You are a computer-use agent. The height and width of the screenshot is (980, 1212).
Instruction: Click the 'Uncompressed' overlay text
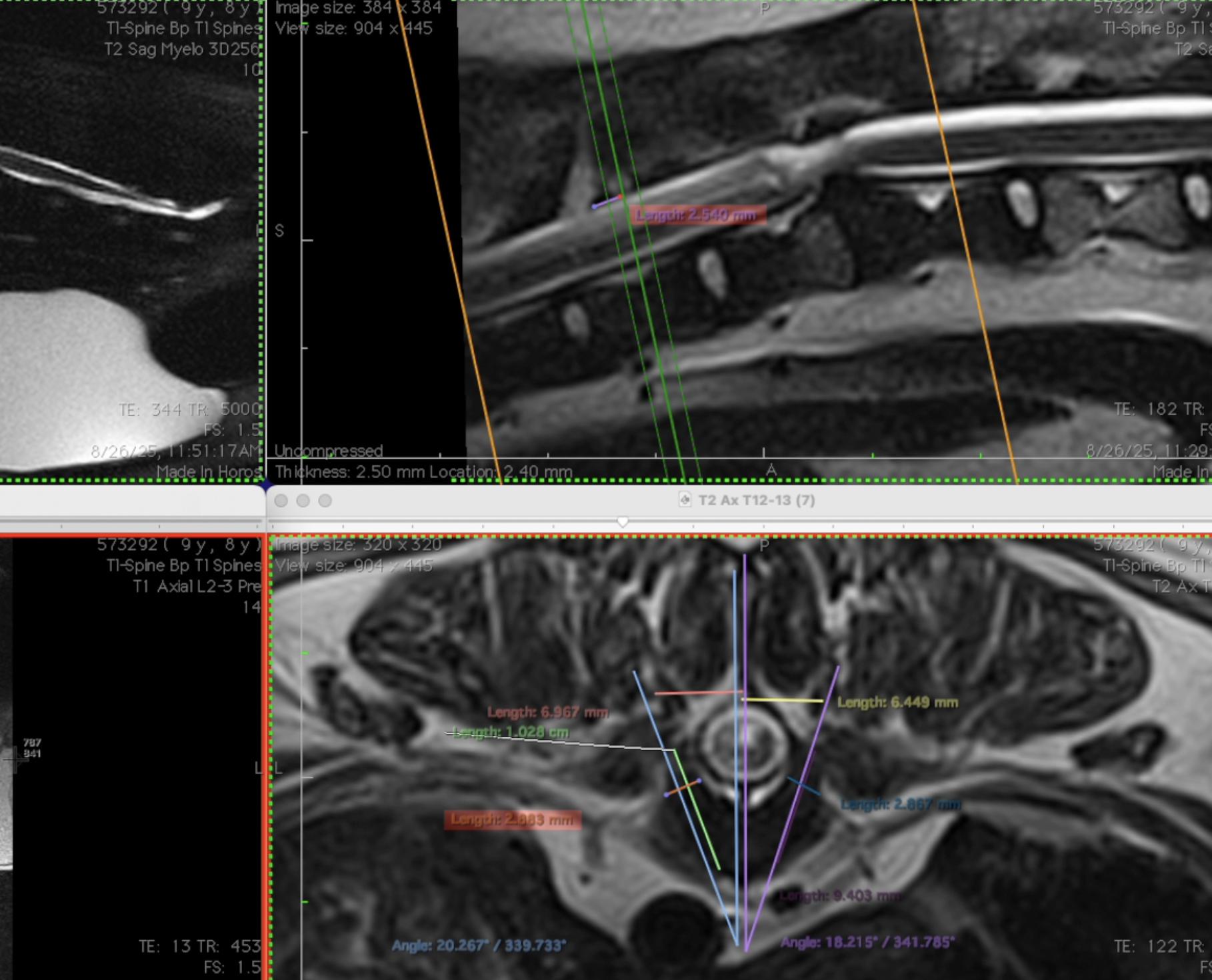329,451
